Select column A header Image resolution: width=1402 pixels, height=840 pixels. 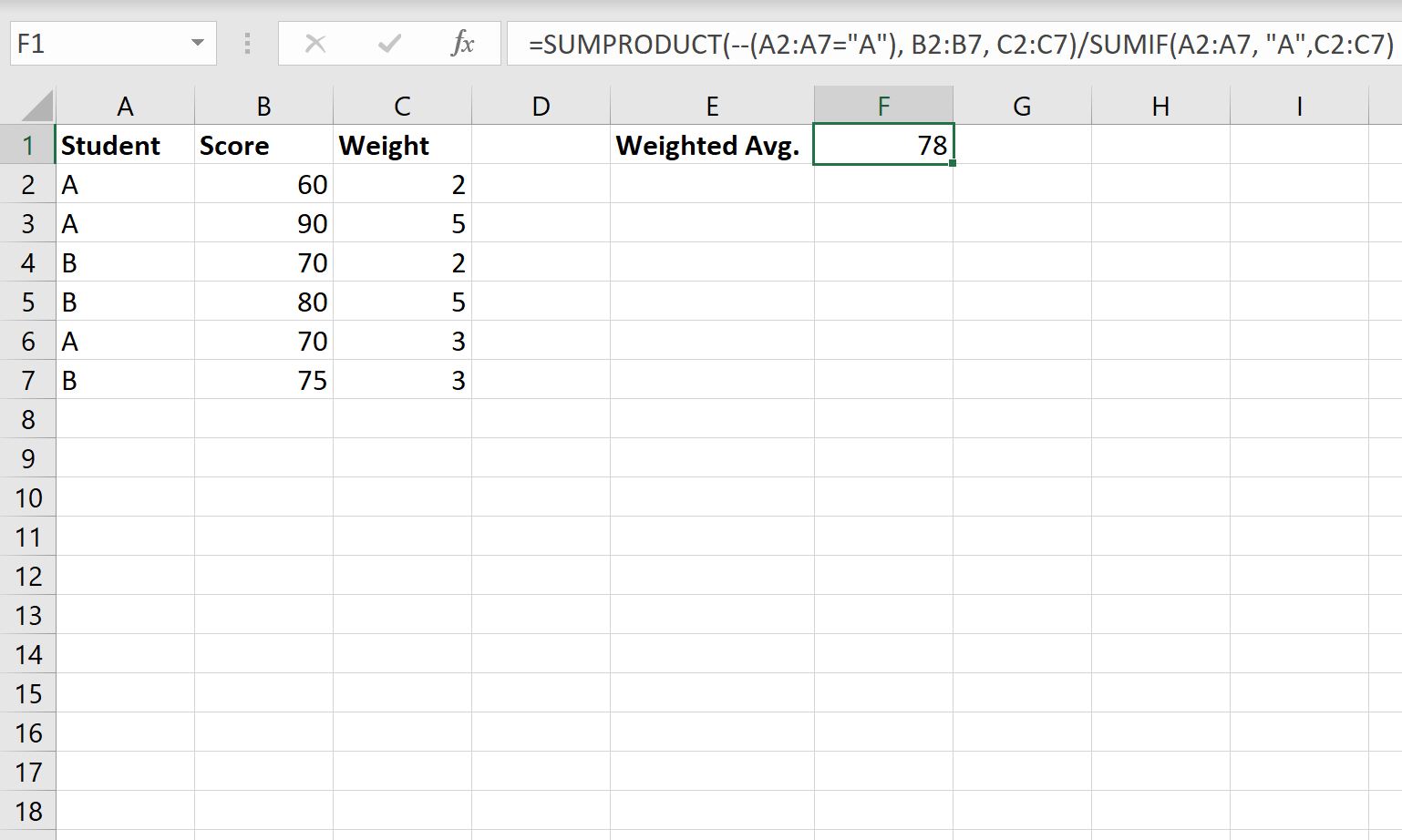124,105
